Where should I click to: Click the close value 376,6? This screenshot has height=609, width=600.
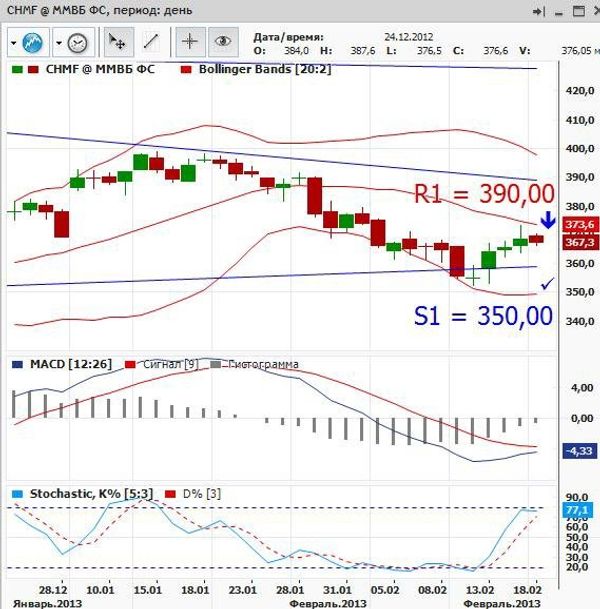tap(496, 50)
